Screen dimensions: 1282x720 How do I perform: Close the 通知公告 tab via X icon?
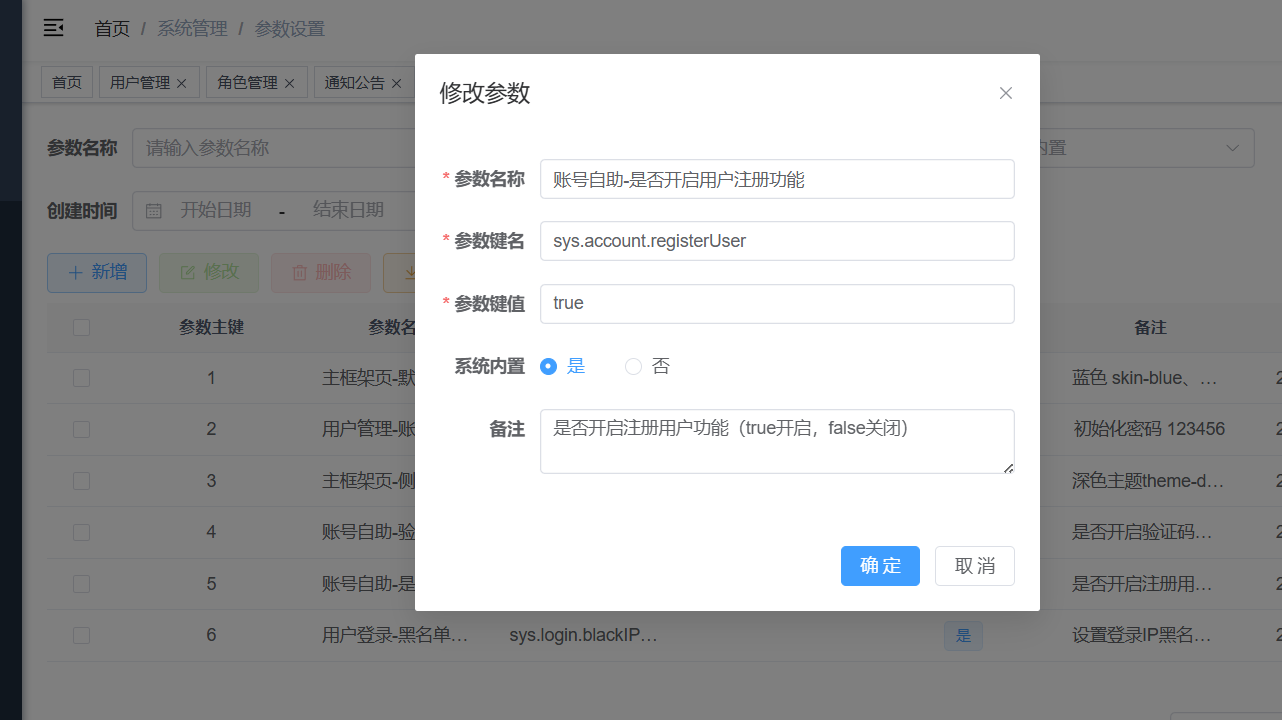(x=396, y=84)
